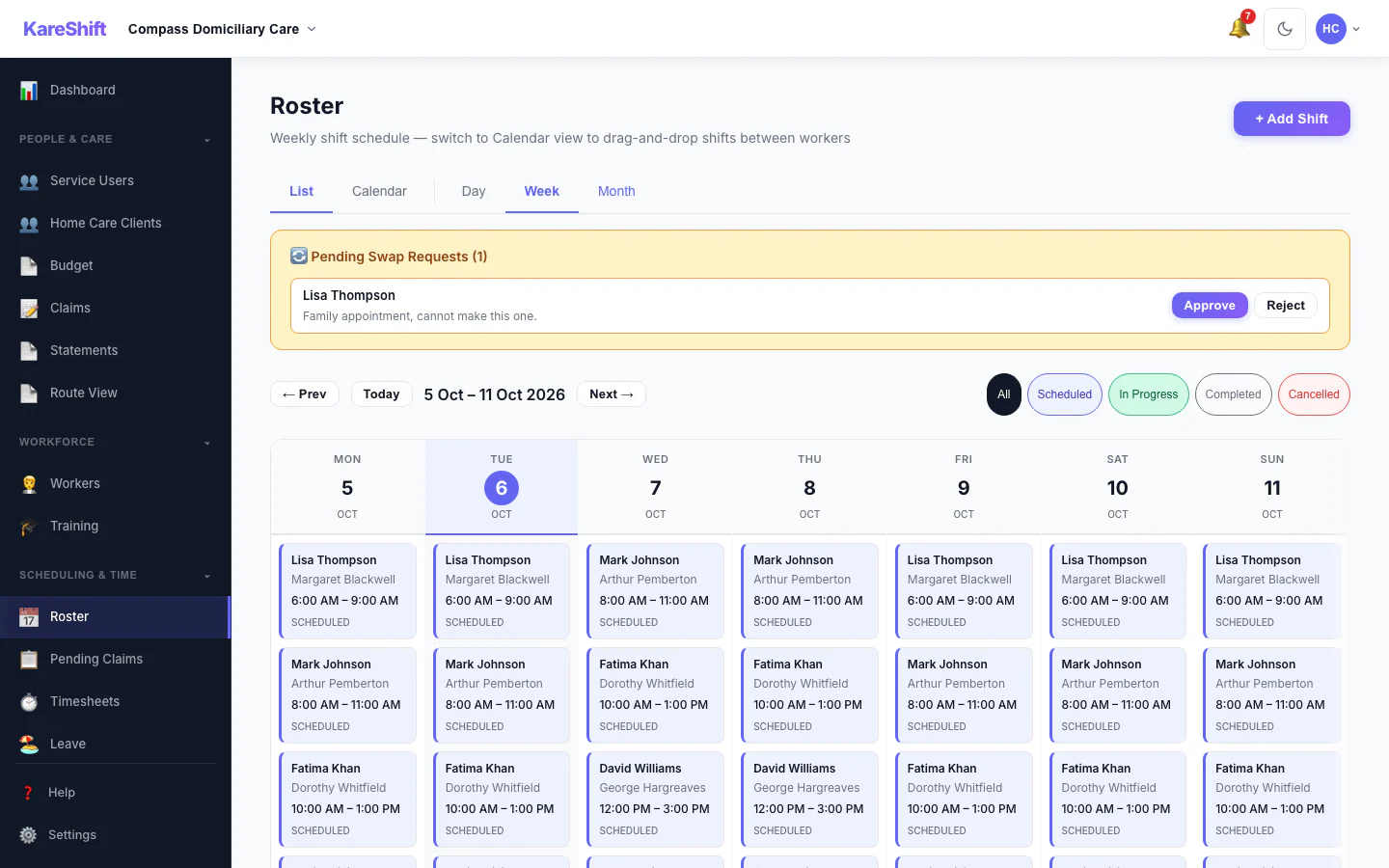1389x868 pixels.
Task: Approve Lisa Thompson's swap request
Action: [x=1210, y=306]
